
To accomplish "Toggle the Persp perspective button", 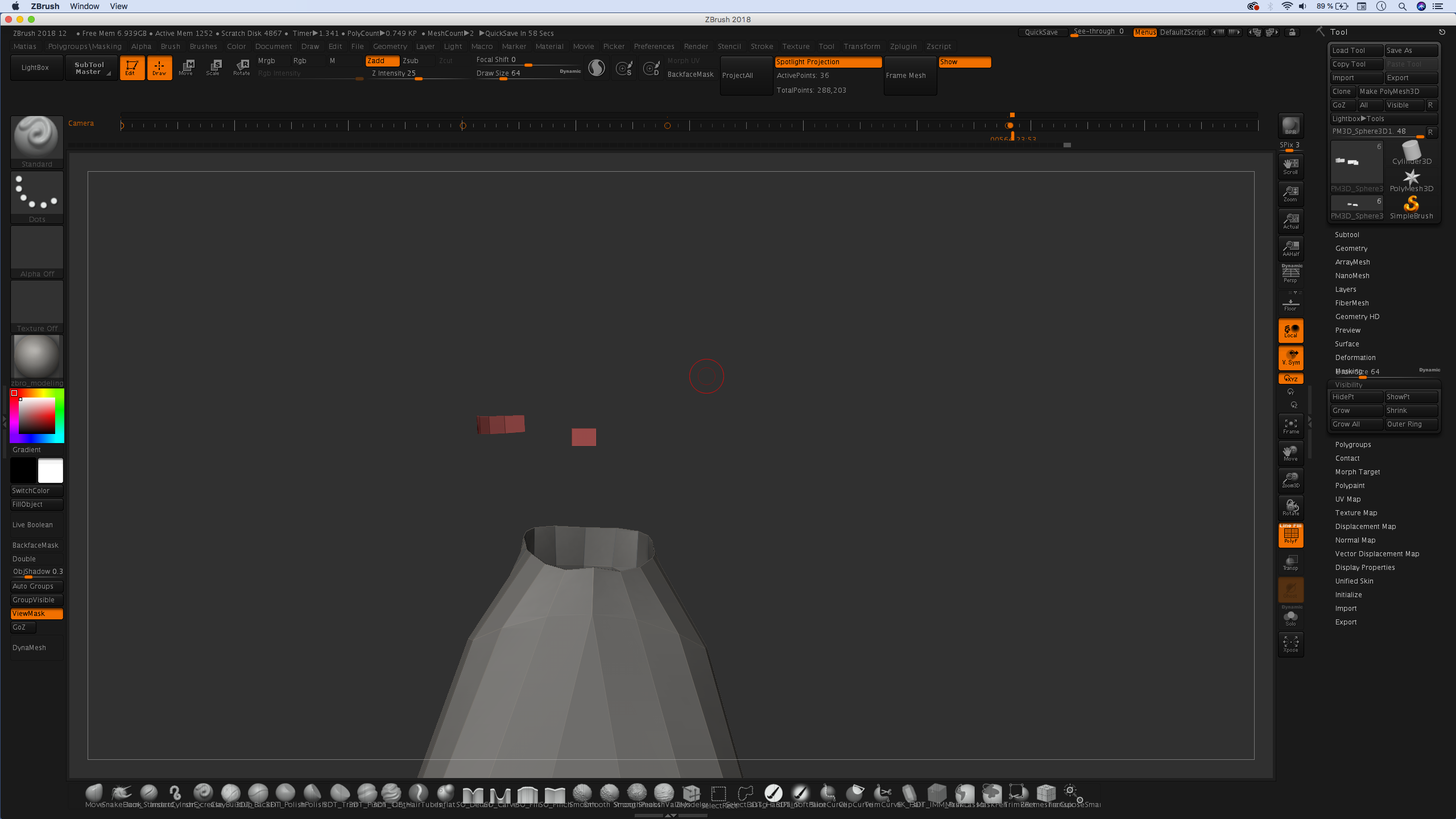I will [x=1290, y=275].
